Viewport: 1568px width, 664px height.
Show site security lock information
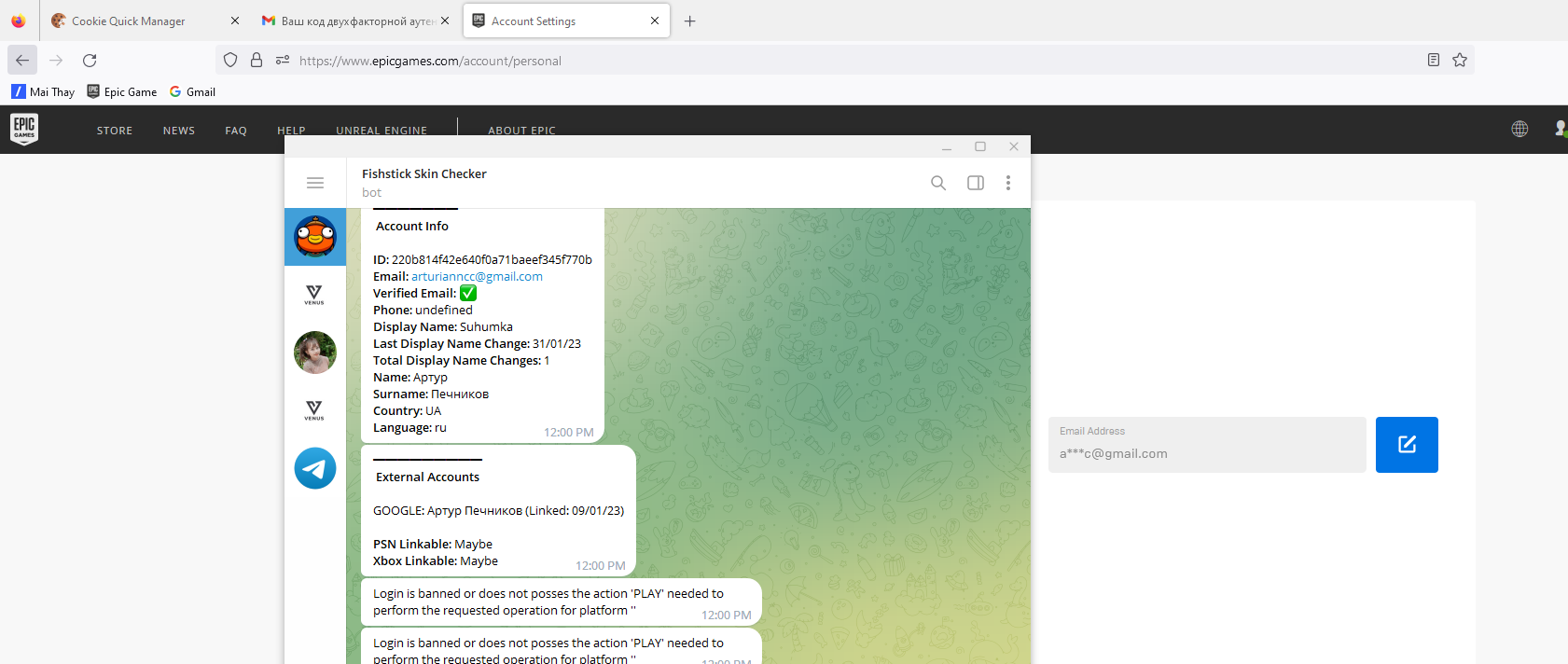point(257,60)
